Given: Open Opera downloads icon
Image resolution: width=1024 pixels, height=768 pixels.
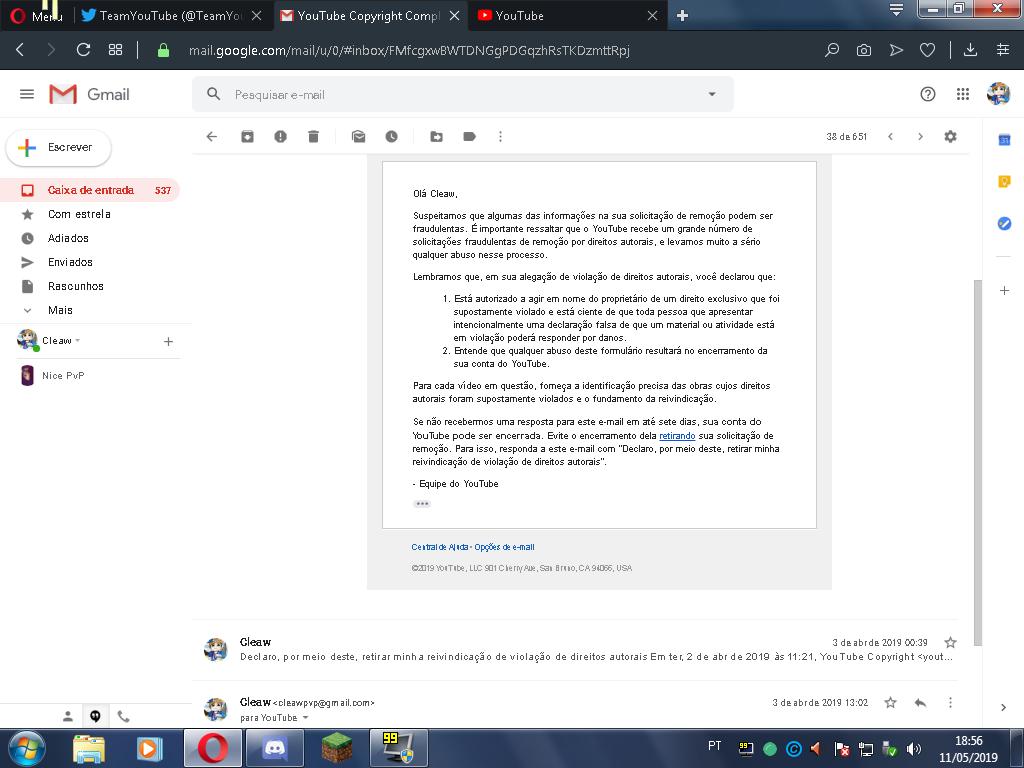Looking at the screenshot, I should pos(970,50).
